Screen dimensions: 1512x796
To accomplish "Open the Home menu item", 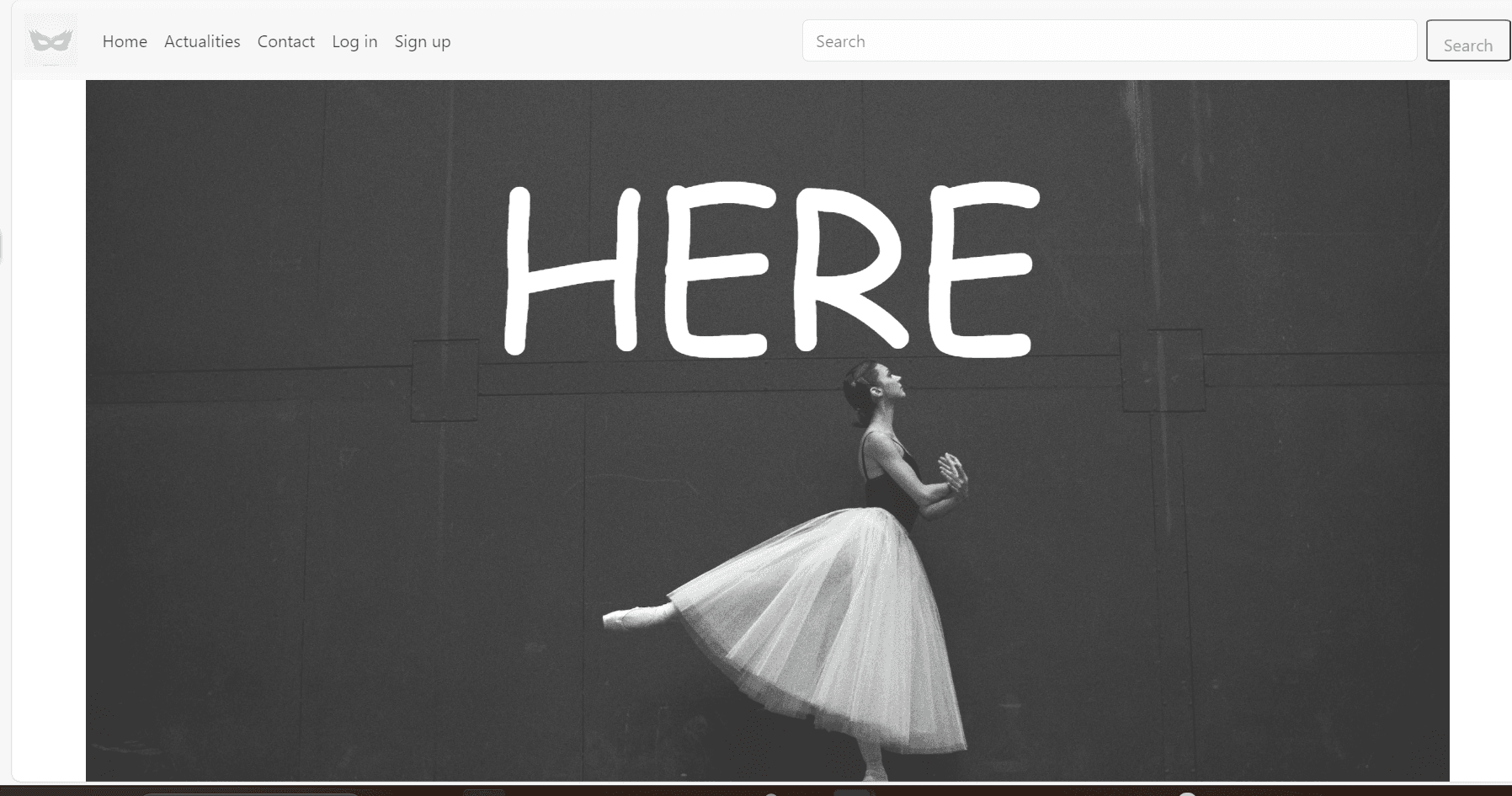I will [125, 41].
